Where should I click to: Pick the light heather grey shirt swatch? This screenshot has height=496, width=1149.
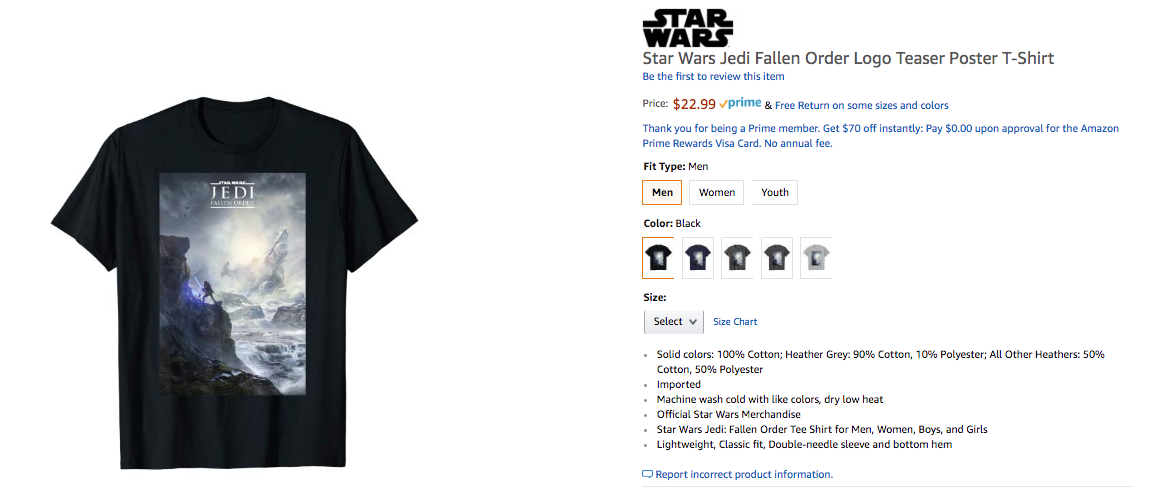pos(816,258)
